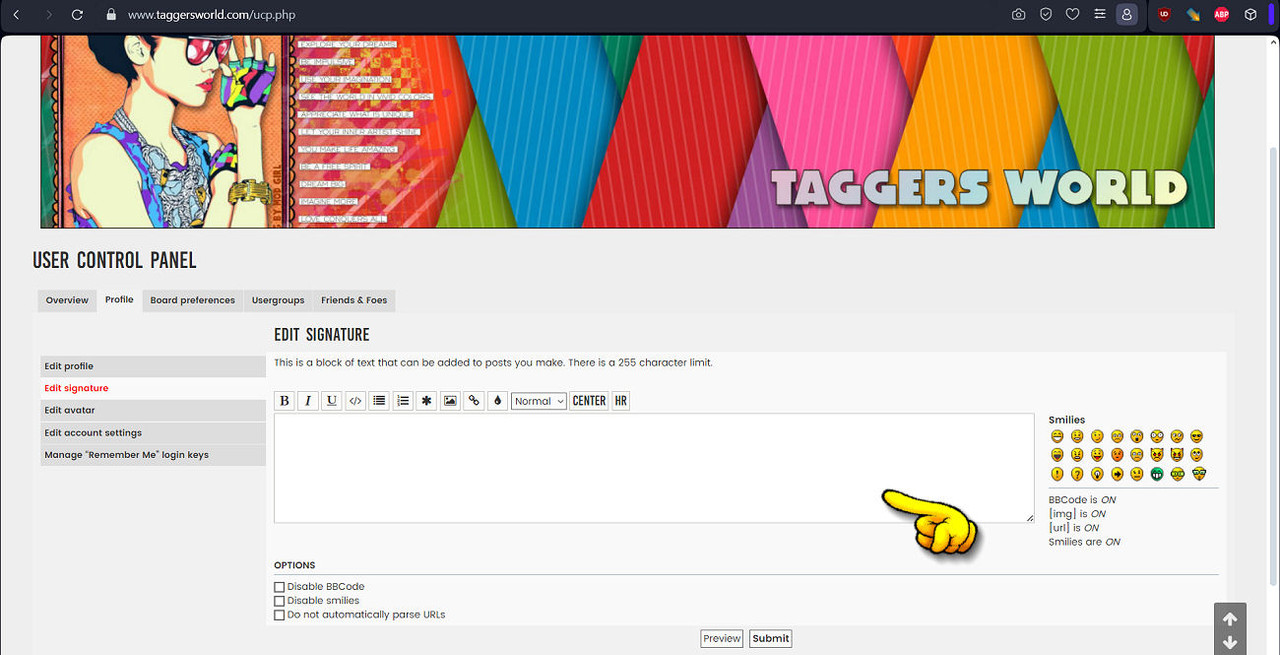
Task: Insert HR horizontal rule tag
Action: coord(621,401)
